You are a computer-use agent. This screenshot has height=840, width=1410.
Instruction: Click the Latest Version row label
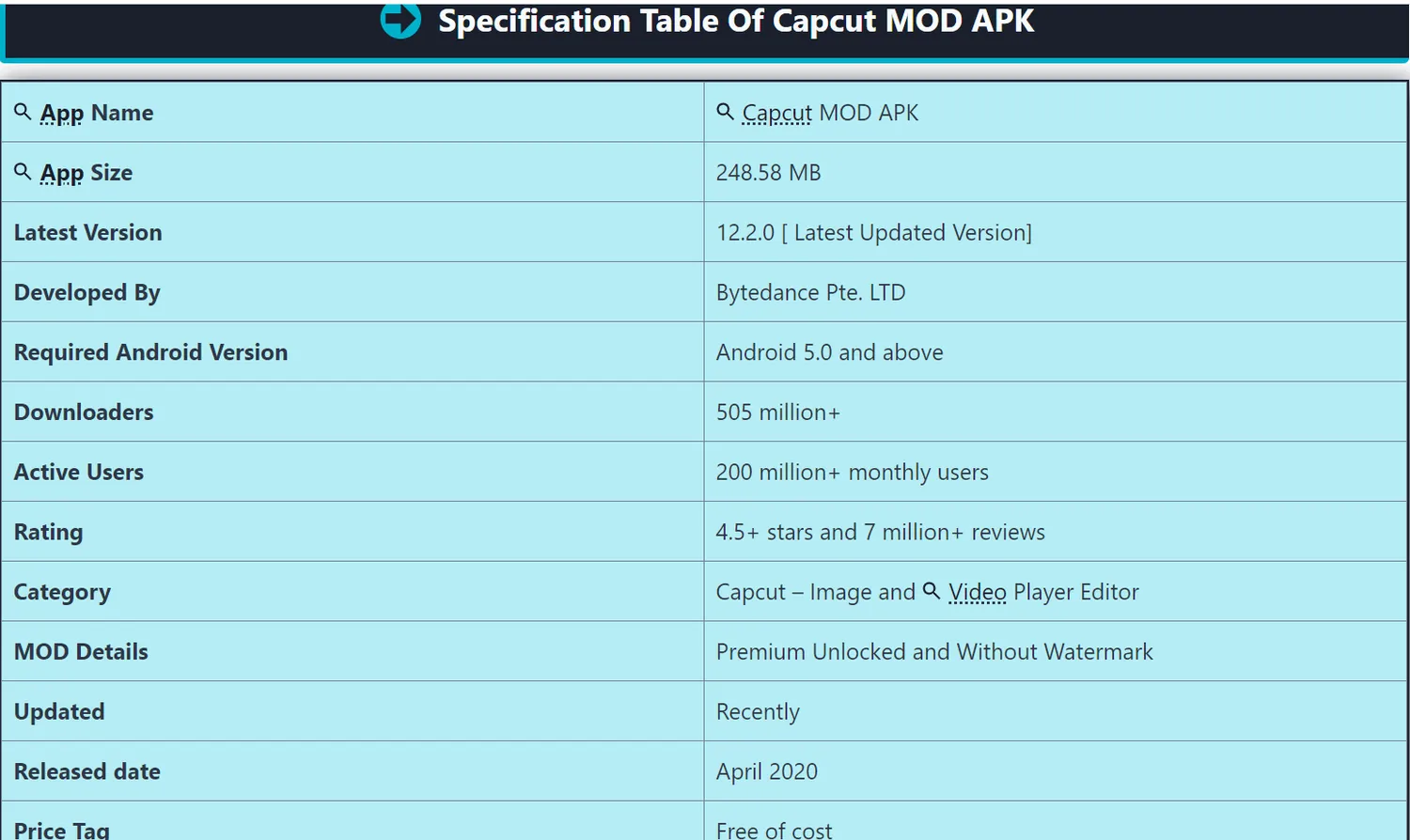pyautogui.click(x=87, y=232)
